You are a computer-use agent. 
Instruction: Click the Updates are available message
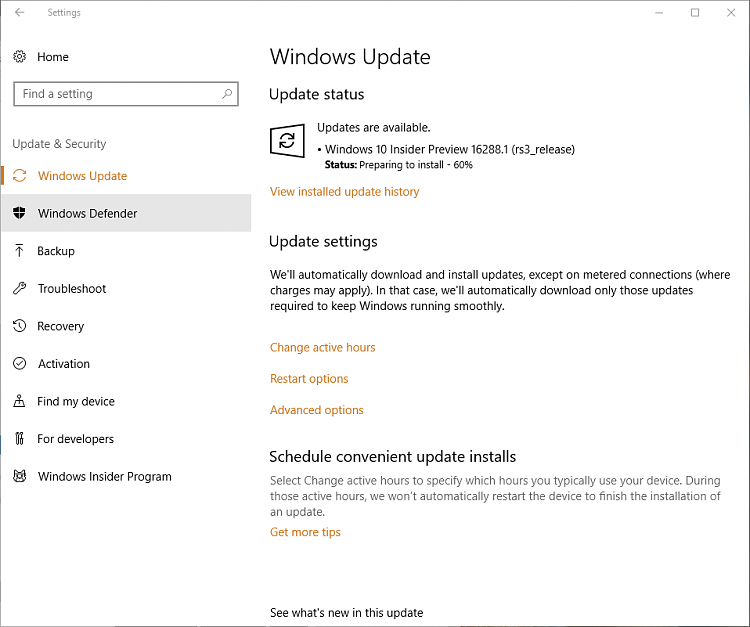[x=374, y=128]
